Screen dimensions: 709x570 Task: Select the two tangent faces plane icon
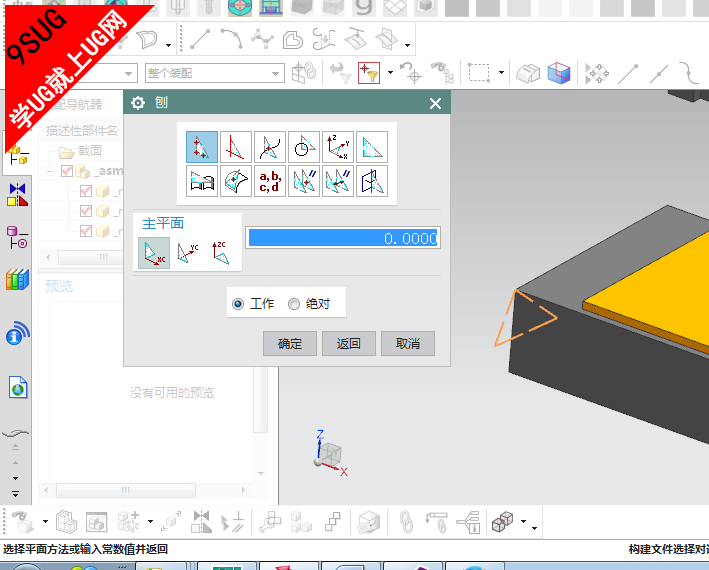coord(202,181)
